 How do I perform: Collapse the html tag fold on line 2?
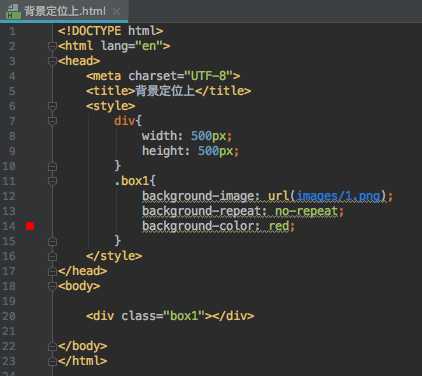coord(52,46)
